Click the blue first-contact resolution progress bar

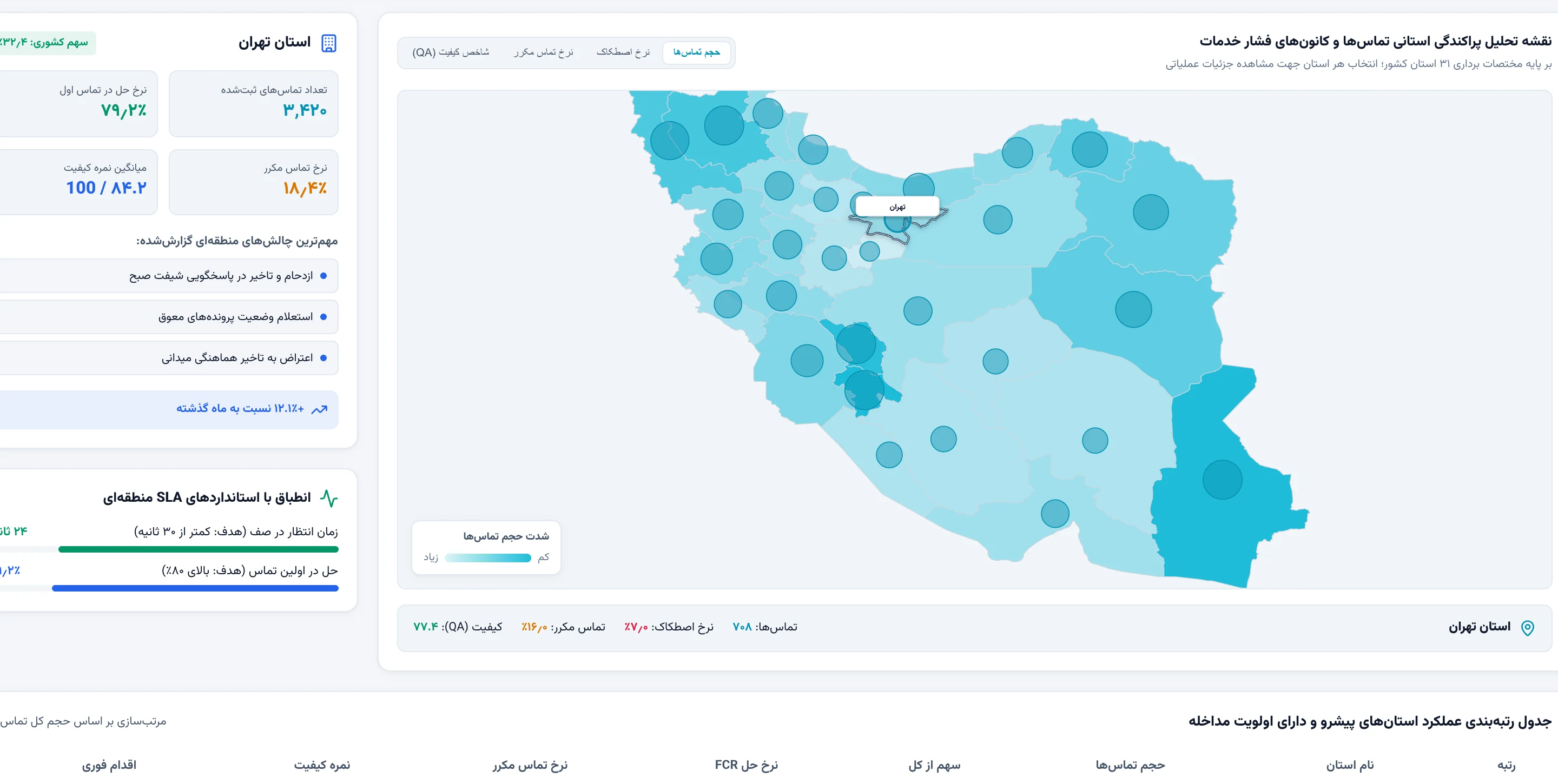195,588
